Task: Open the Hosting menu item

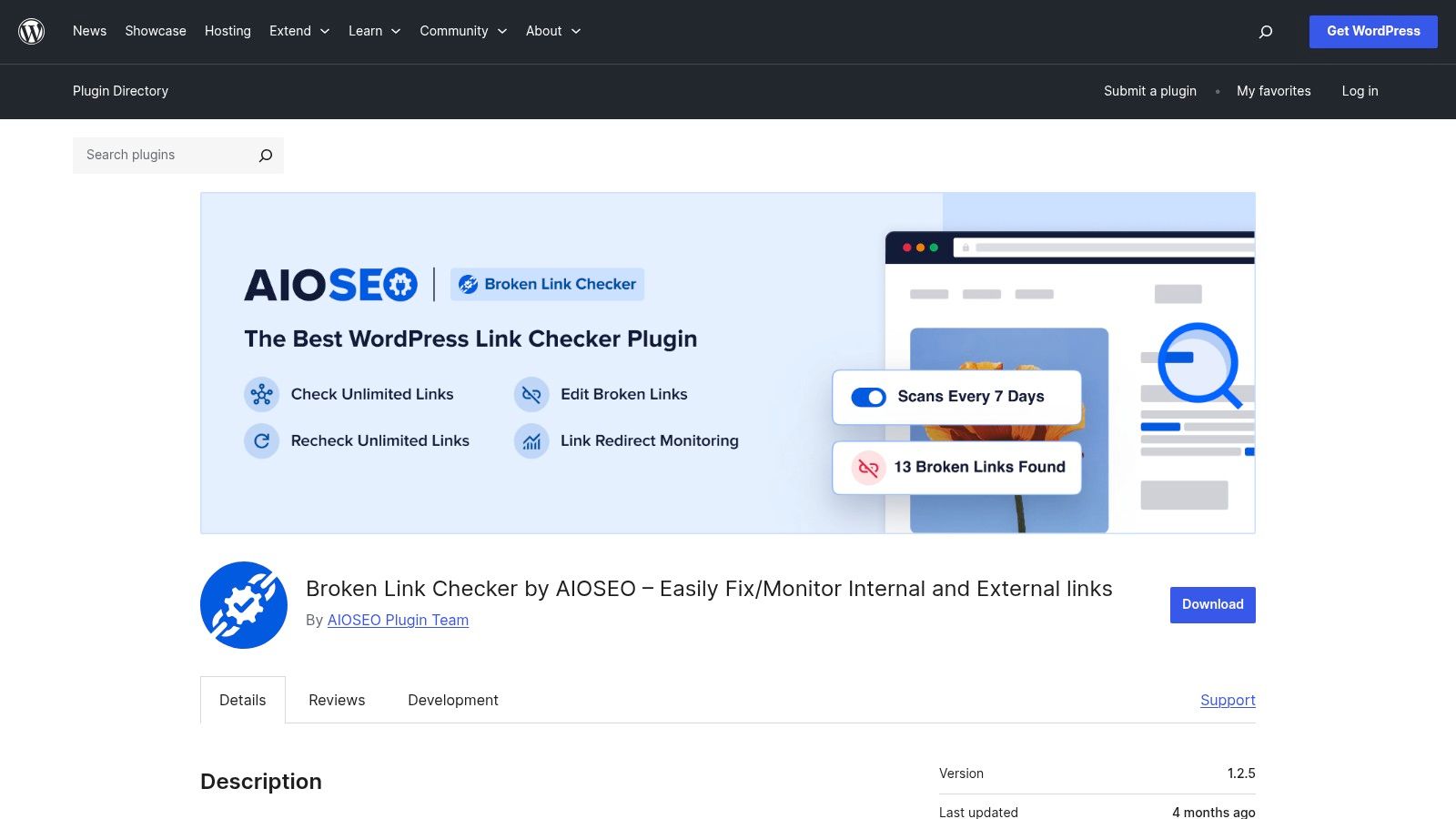Action: (227, 31)
